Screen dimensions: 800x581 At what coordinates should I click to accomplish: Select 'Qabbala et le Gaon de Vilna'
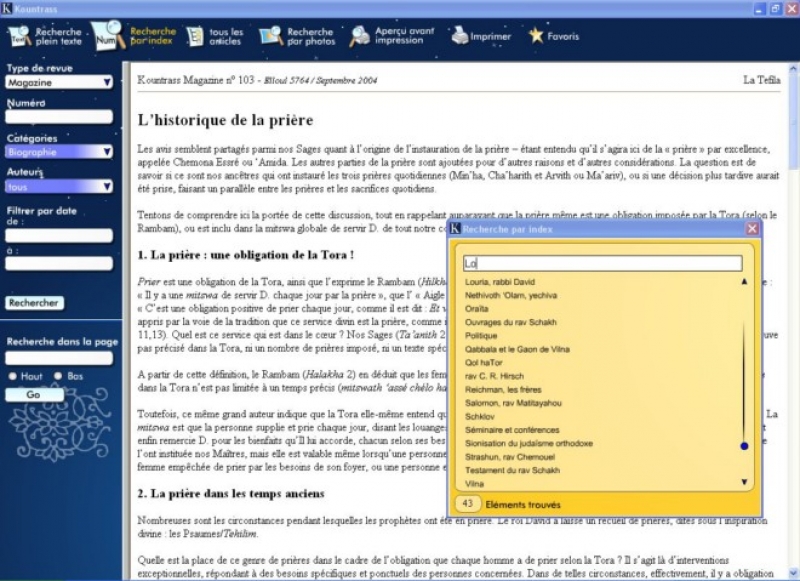(517, 349)
